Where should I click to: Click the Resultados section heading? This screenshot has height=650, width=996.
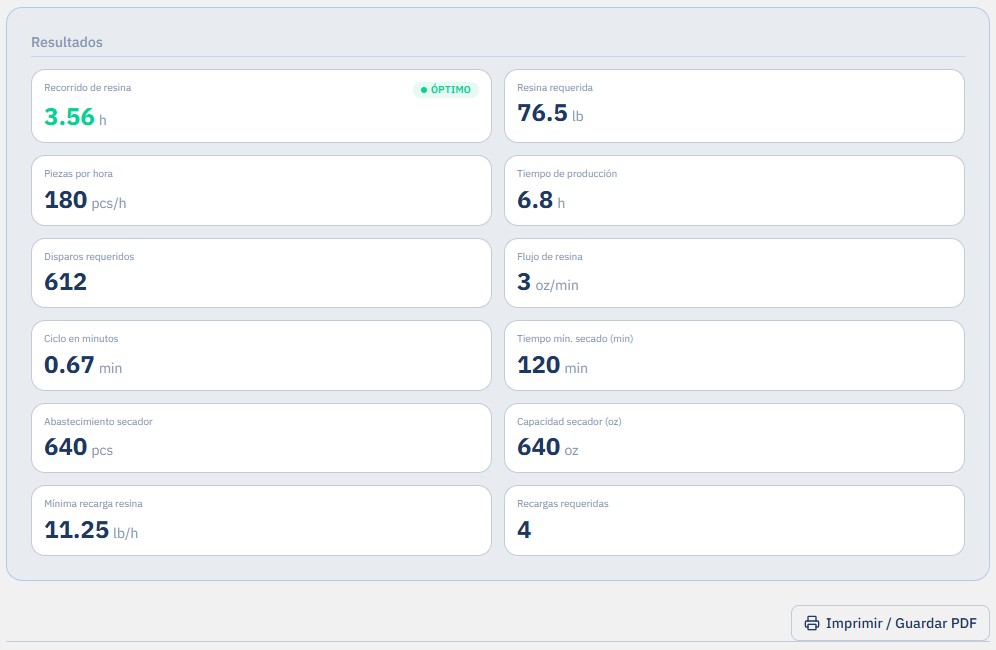pyautogui.click(x=67, y=42)
